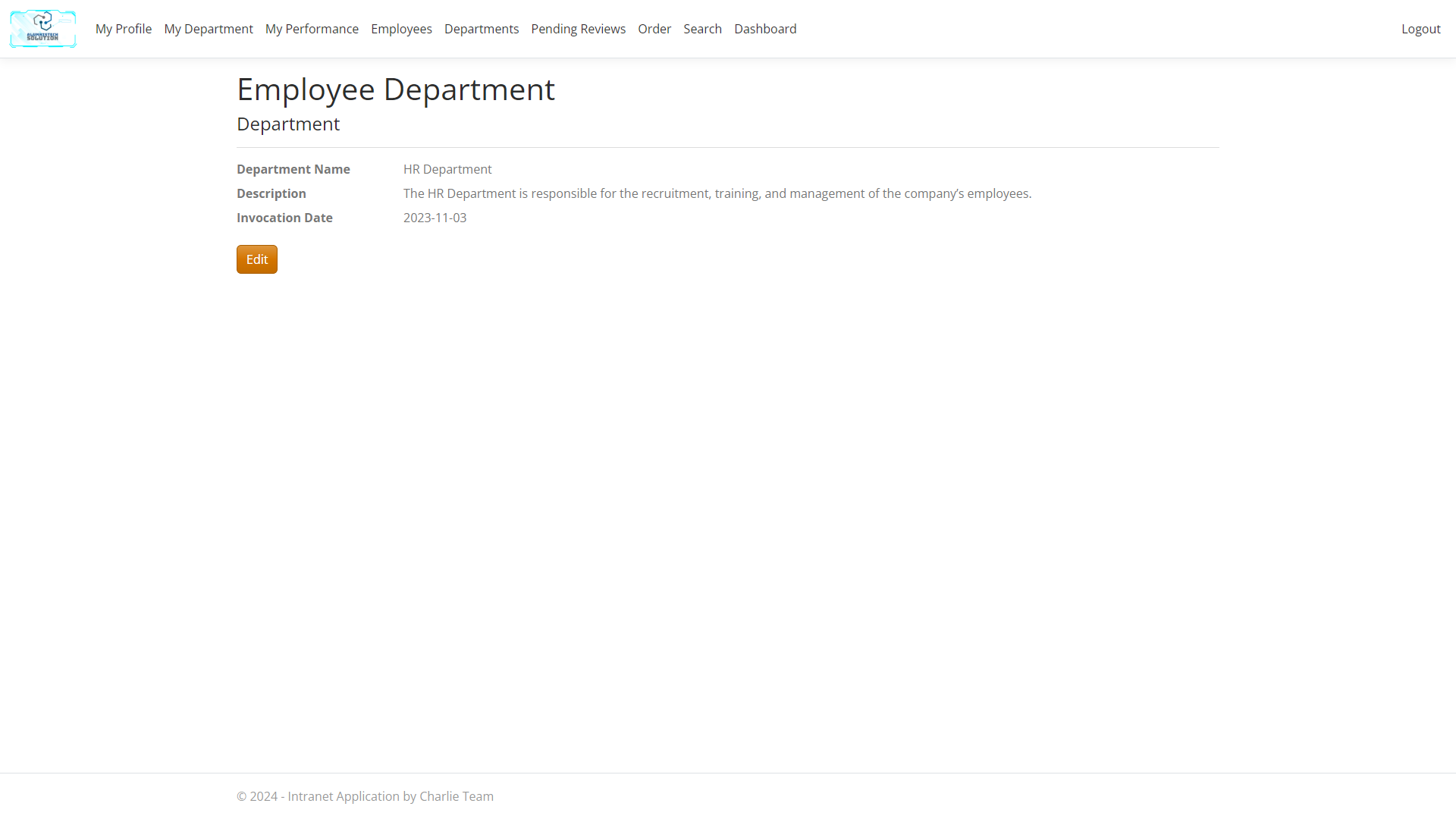View the Pending Reviews page
Screen dimensions: 1456x819
click(x=578, y=29)
